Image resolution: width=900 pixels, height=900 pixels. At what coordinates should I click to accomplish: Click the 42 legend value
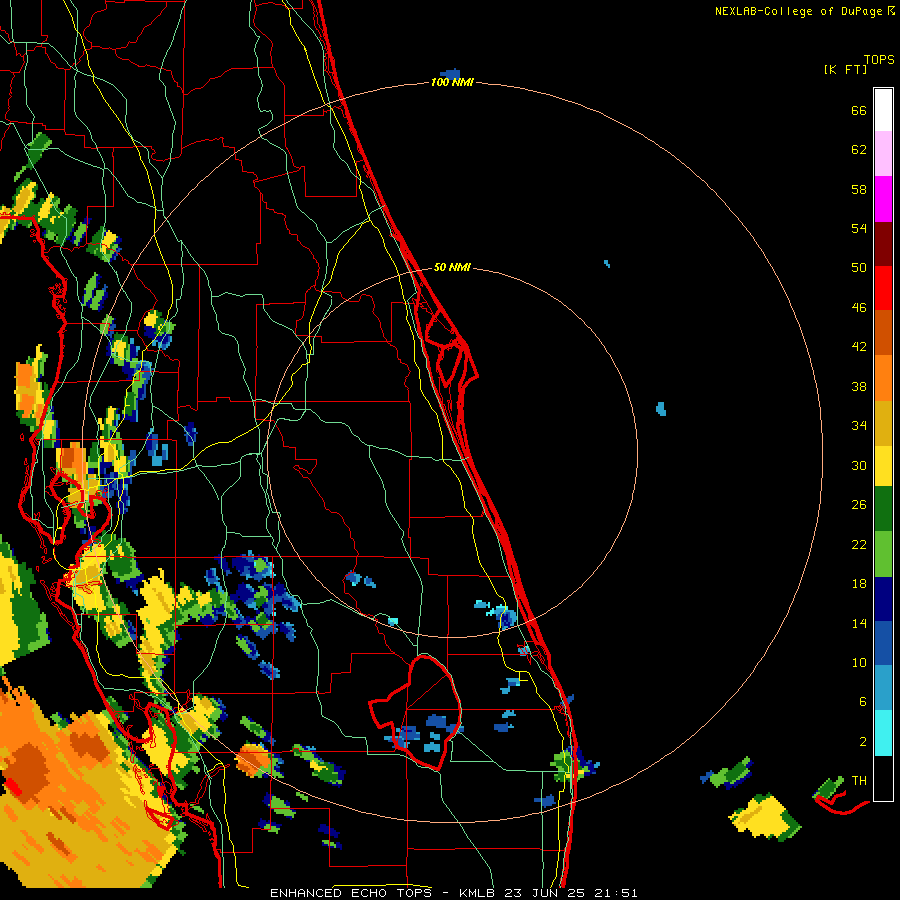click(859, 347)
